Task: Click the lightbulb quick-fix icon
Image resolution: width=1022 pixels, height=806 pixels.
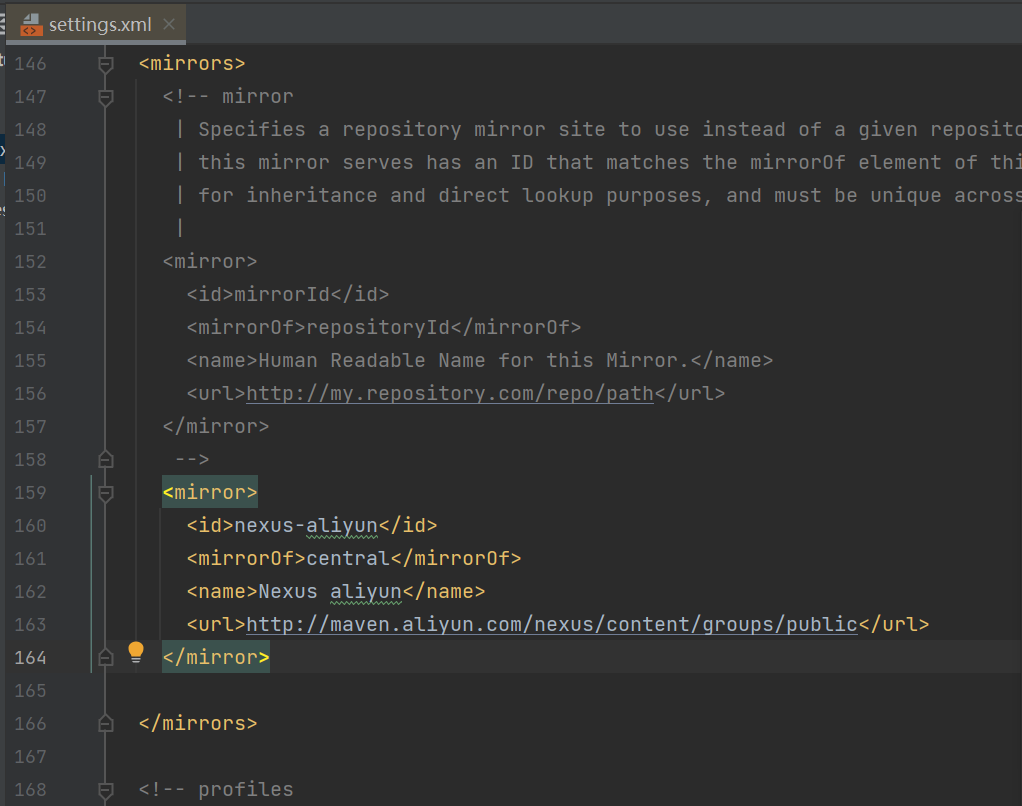Action: 136,654
